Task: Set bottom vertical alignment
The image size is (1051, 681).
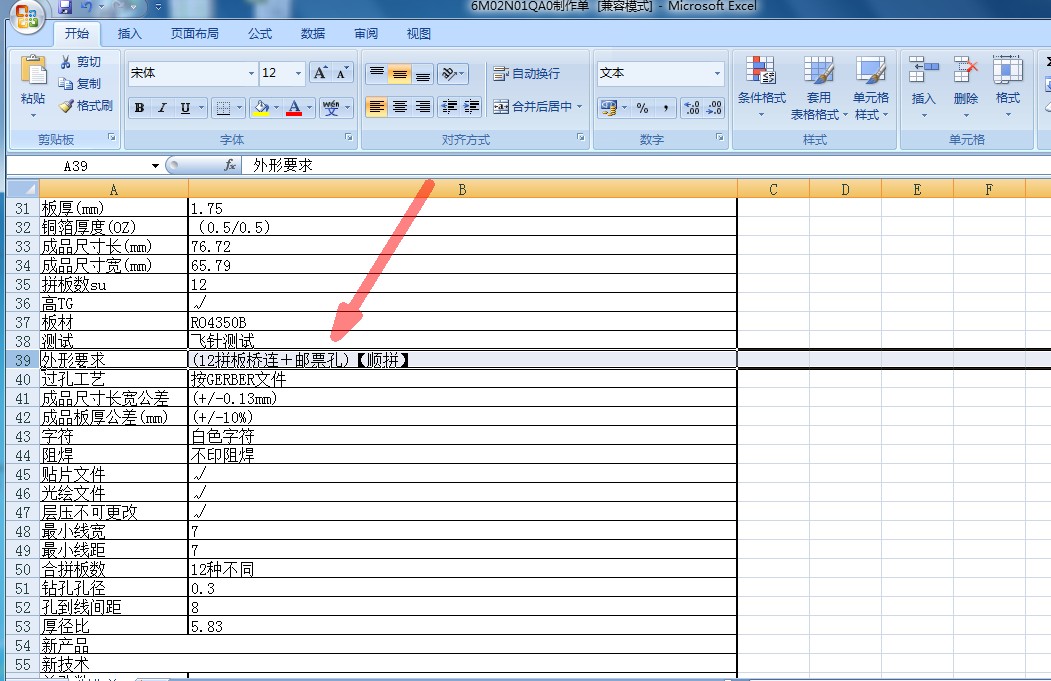Action: coord(422,73)
